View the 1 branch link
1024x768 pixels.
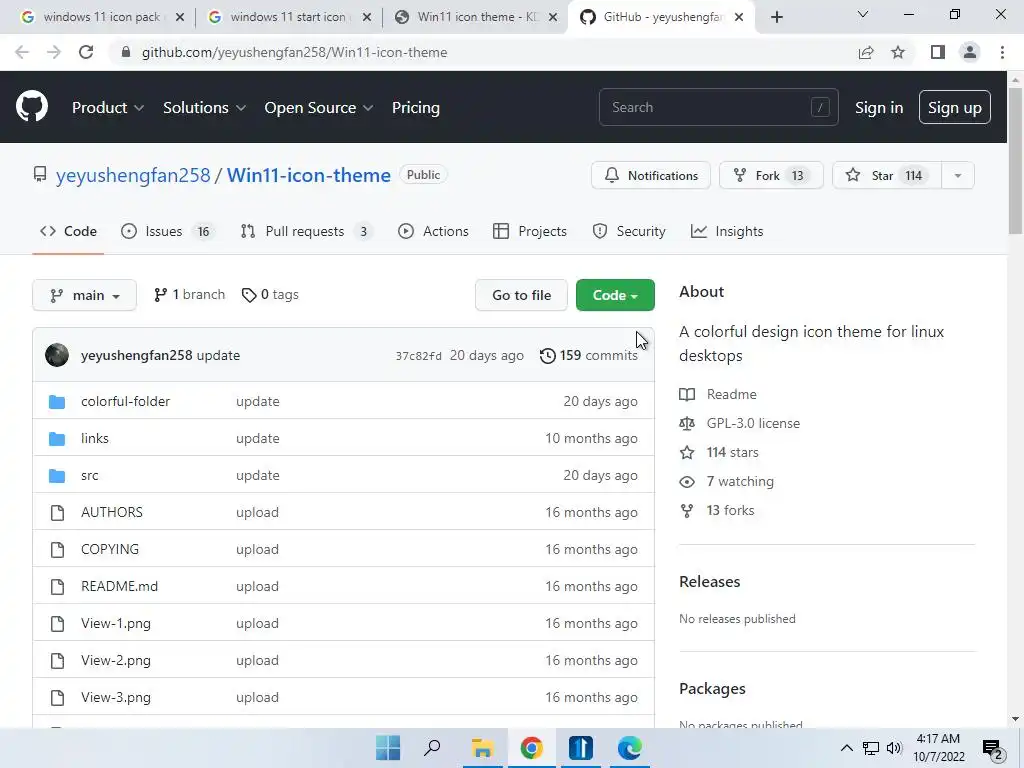(x=189, y=295)
